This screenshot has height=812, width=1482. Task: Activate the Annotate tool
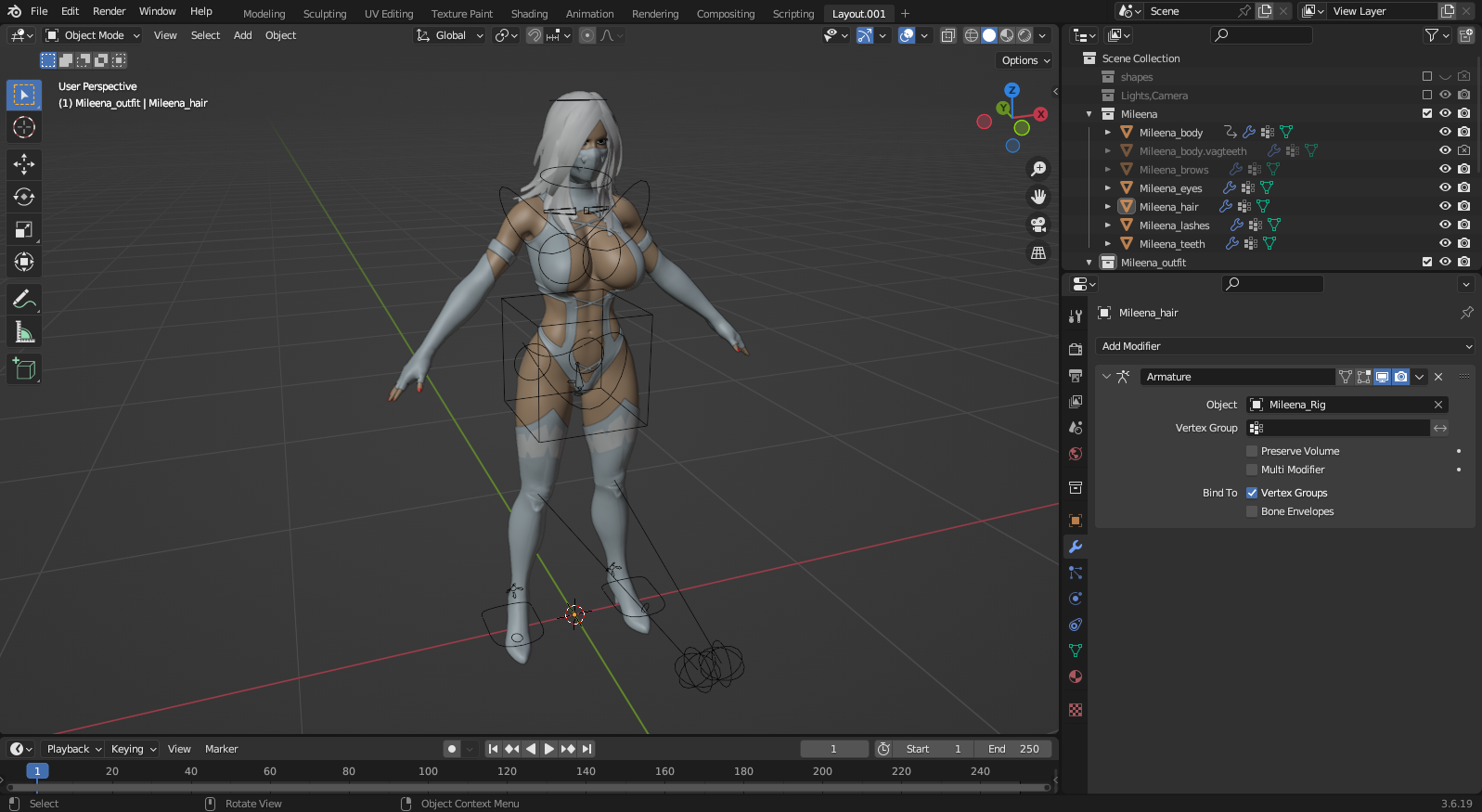(24, 299)
